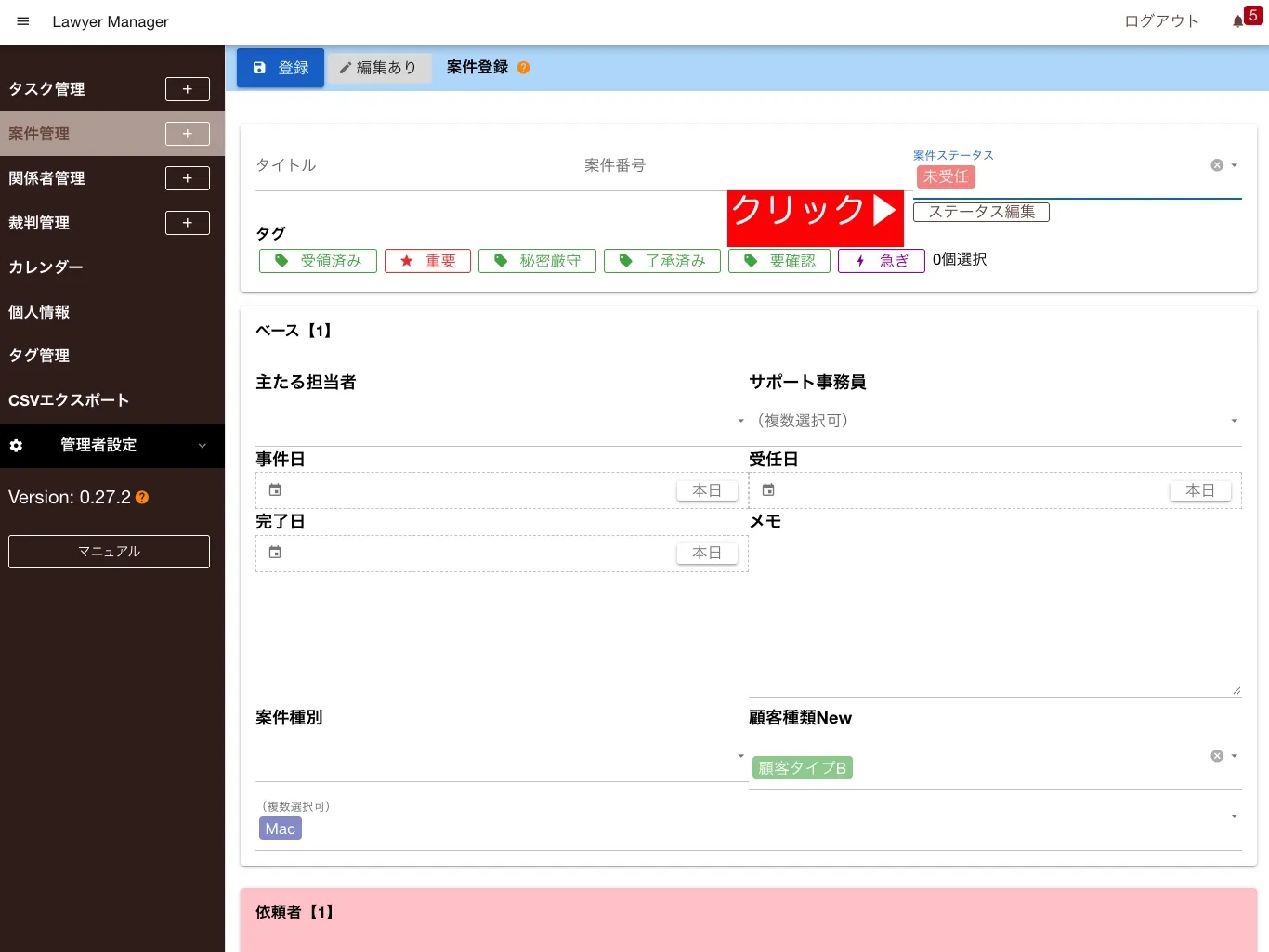
Task: Clear the 案件ステータス selection
Action: pyautogui.click(x=1217, y=165)
